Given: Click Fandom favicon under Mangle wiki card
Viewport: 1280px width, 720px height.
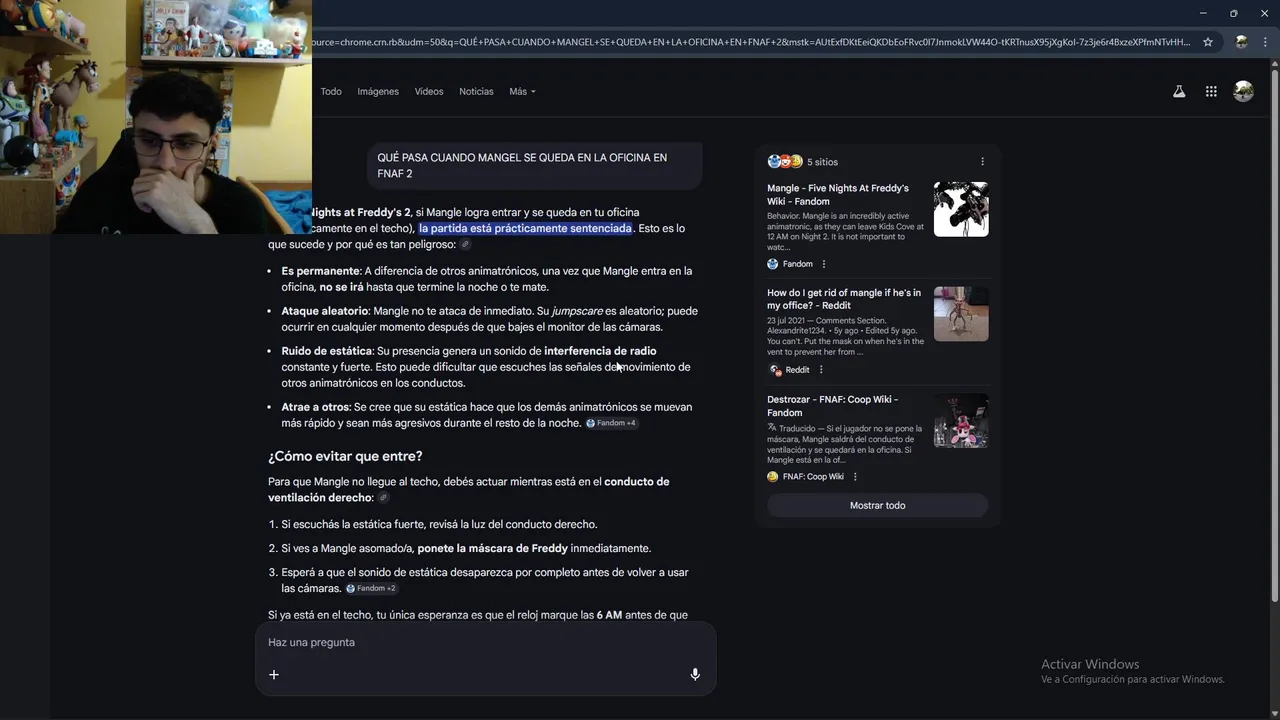Looking at the screenshot, I should pos(772,264).
